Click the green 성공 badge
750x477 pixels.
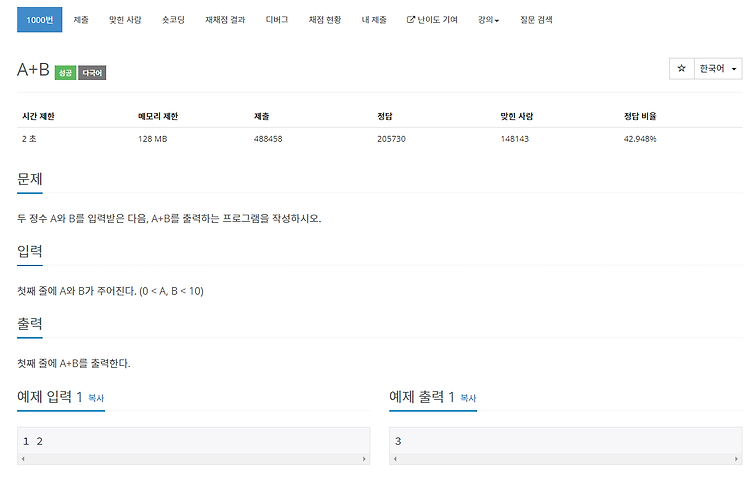[x=66, y=73]
